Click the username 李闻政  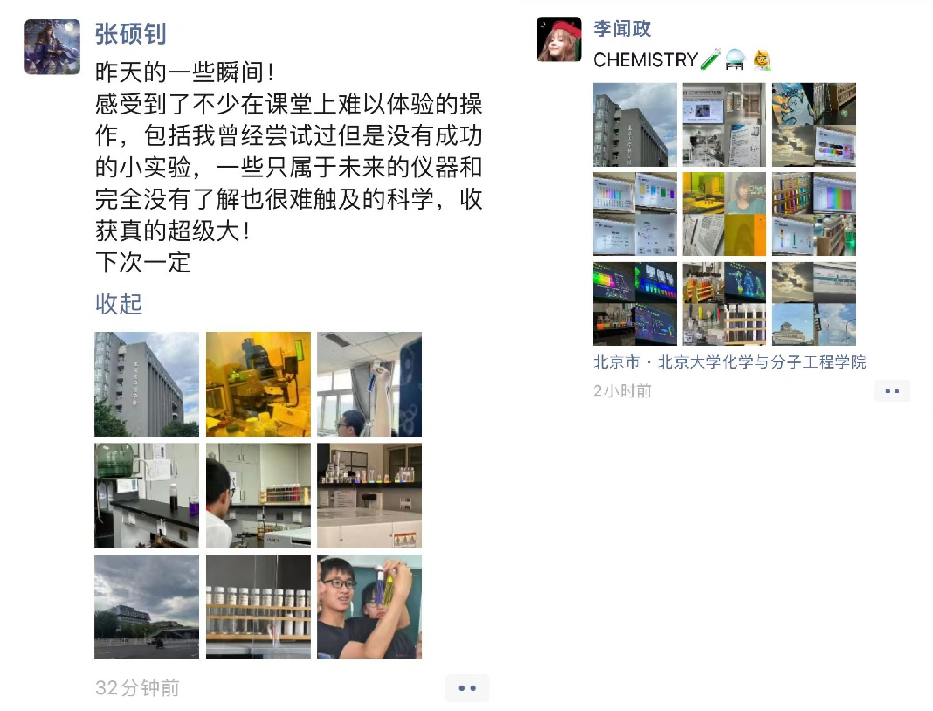pyautogui.click(x=622, y=29)
